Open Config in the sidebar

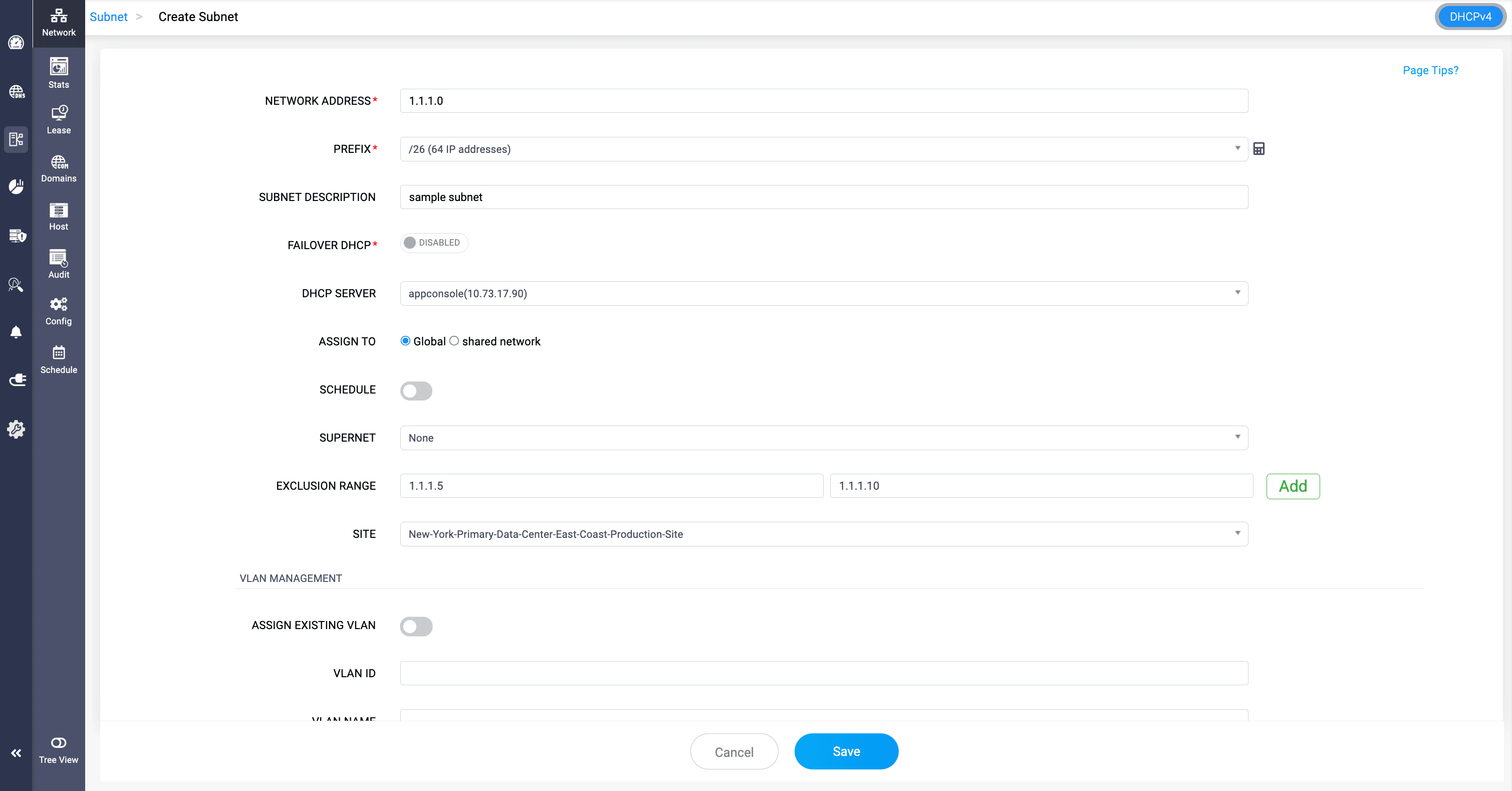[59, 311]
